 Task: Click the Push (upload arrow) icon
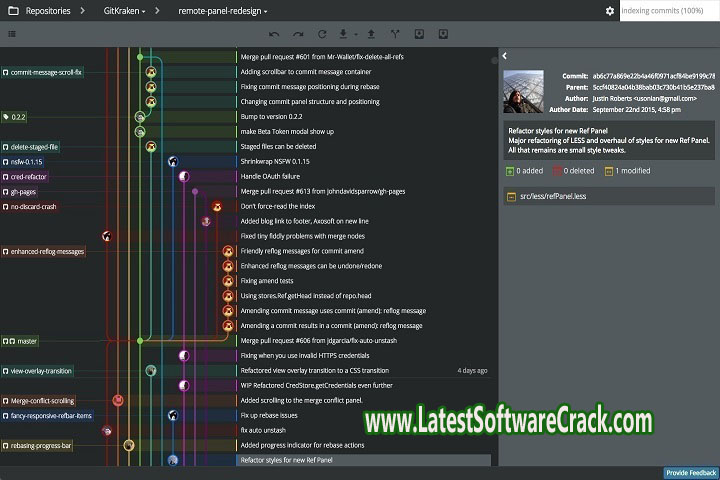pos(371,34)
